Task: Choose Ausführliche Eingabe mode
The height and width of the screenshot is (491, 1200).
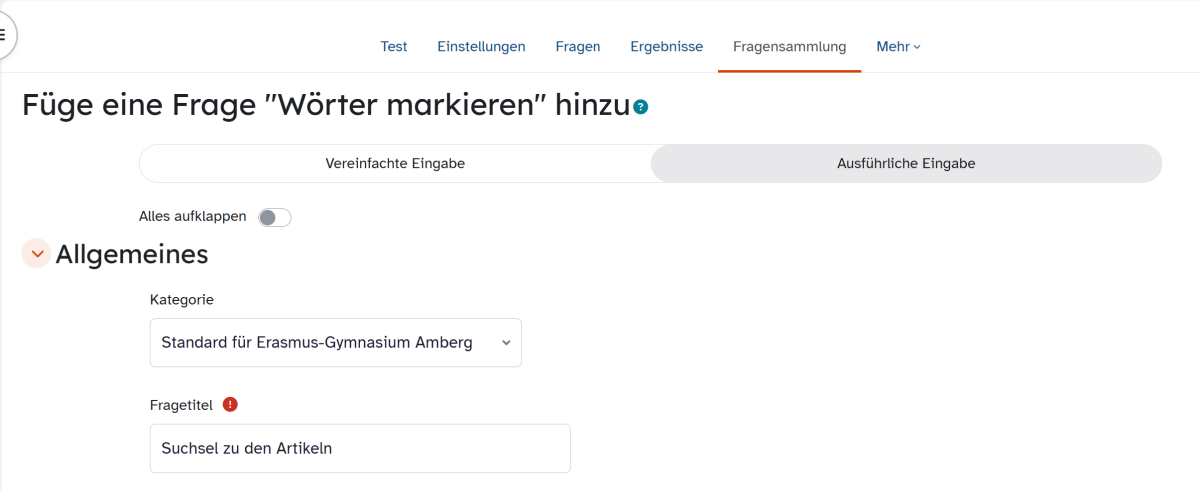Action: click(906, 164)
